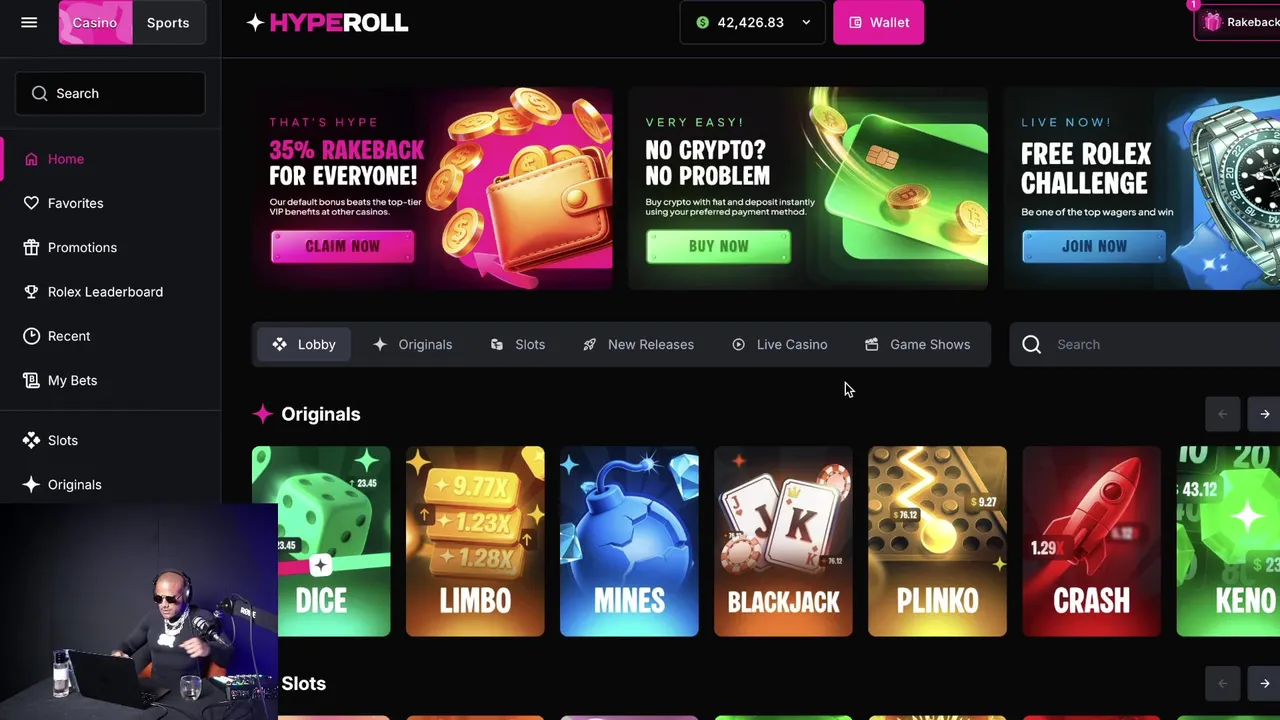Screen dimensions: 1280x720
Task: Click the Rakeback gift icon
Action: 1213,22
